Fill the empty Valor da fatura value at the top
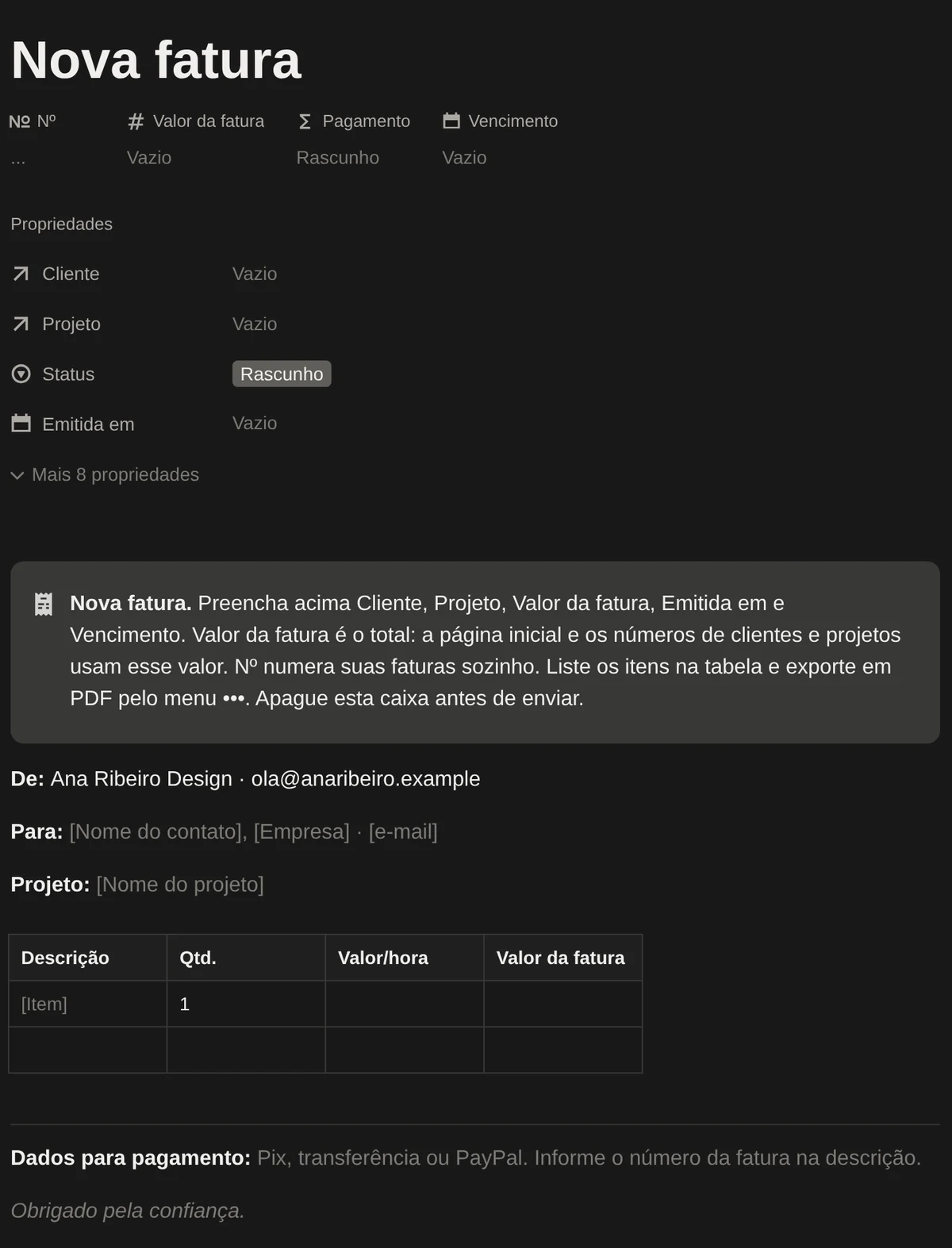Screen dimensions: 952x1248 click(x=149, y=158)
